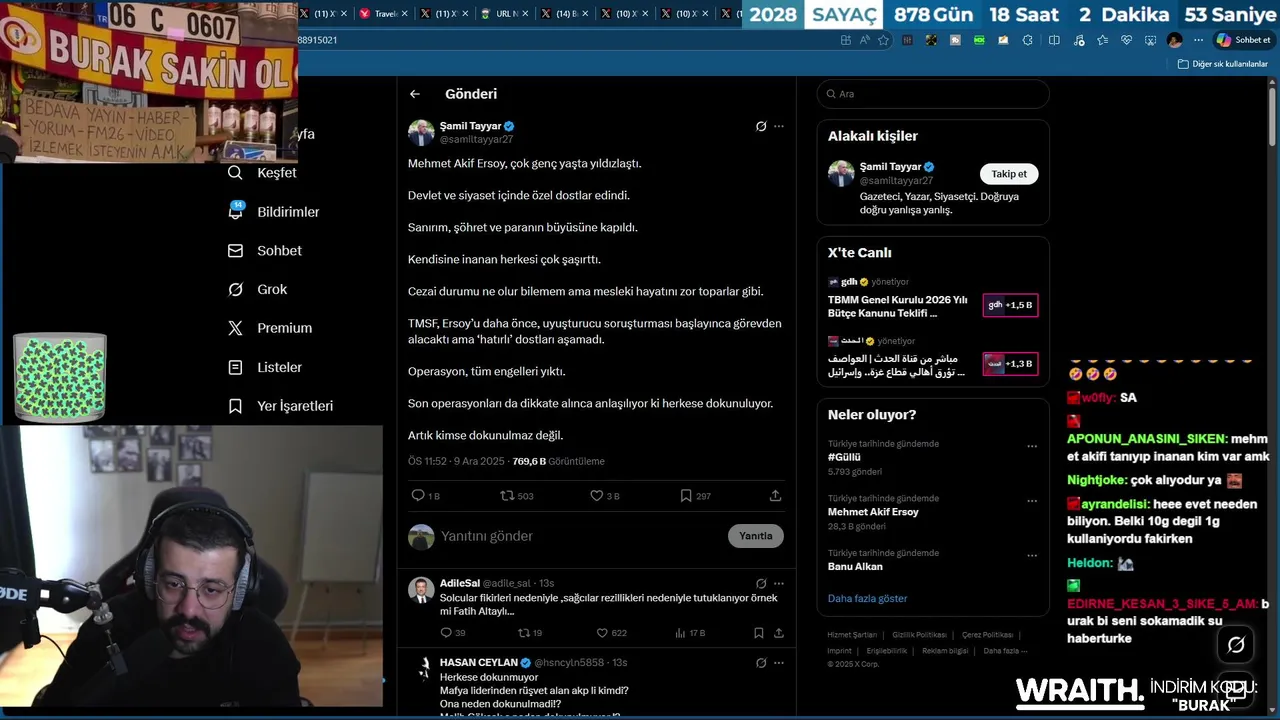Open Gizlilik Politikası footer link
The width and height of the screenshot is (1280, 720).
tap(919, 635)
